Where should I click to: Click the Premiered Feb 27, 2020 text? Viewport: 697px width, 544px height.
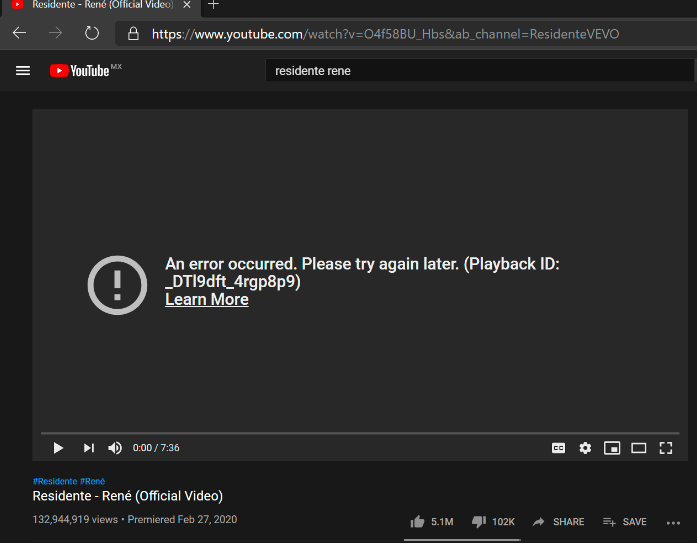tap(182, 520)
